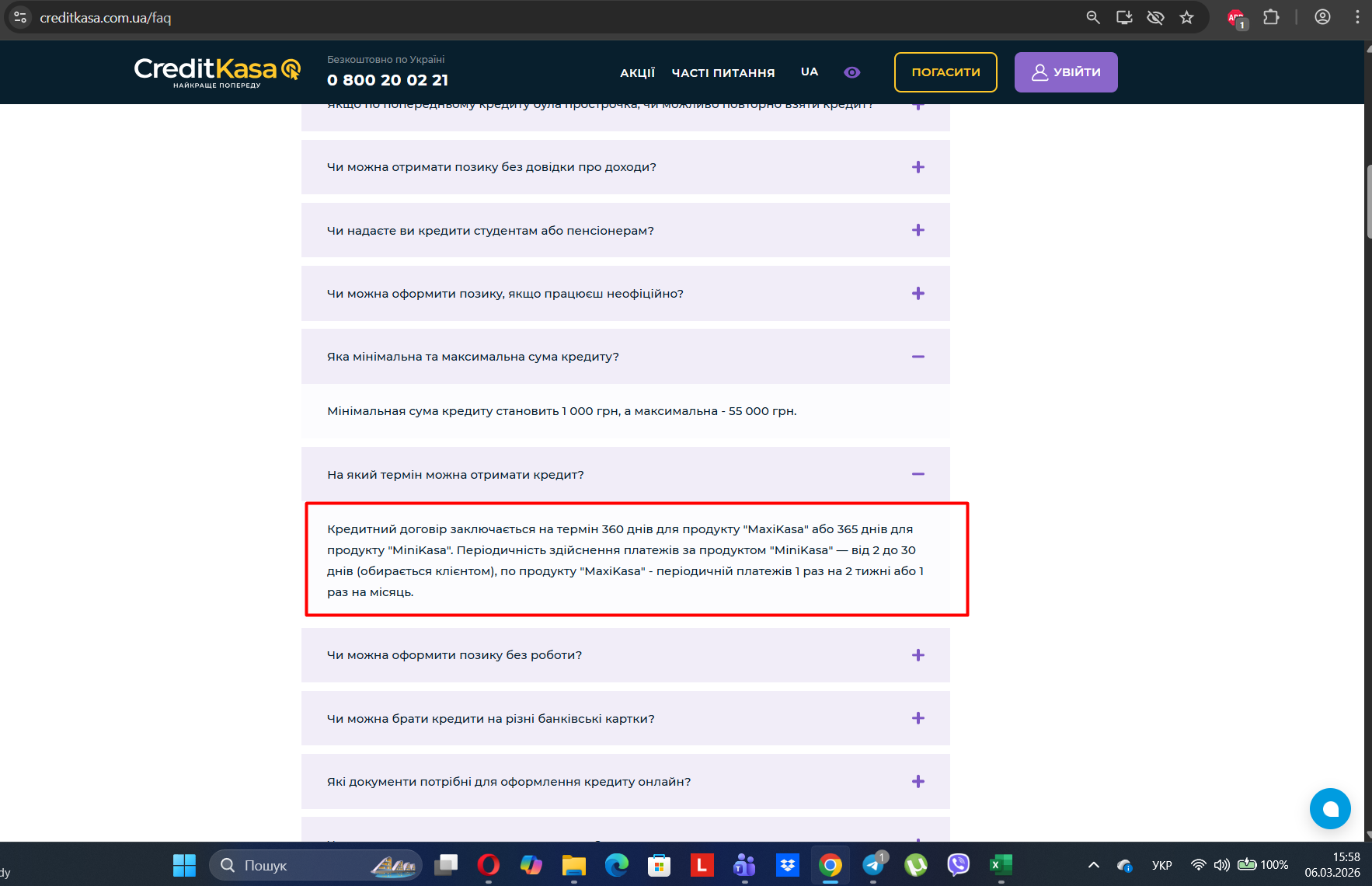Viewport: 1372px width, 886px height.
Task: Click the volume speaker tray icon
Action: coord(1222,865)
